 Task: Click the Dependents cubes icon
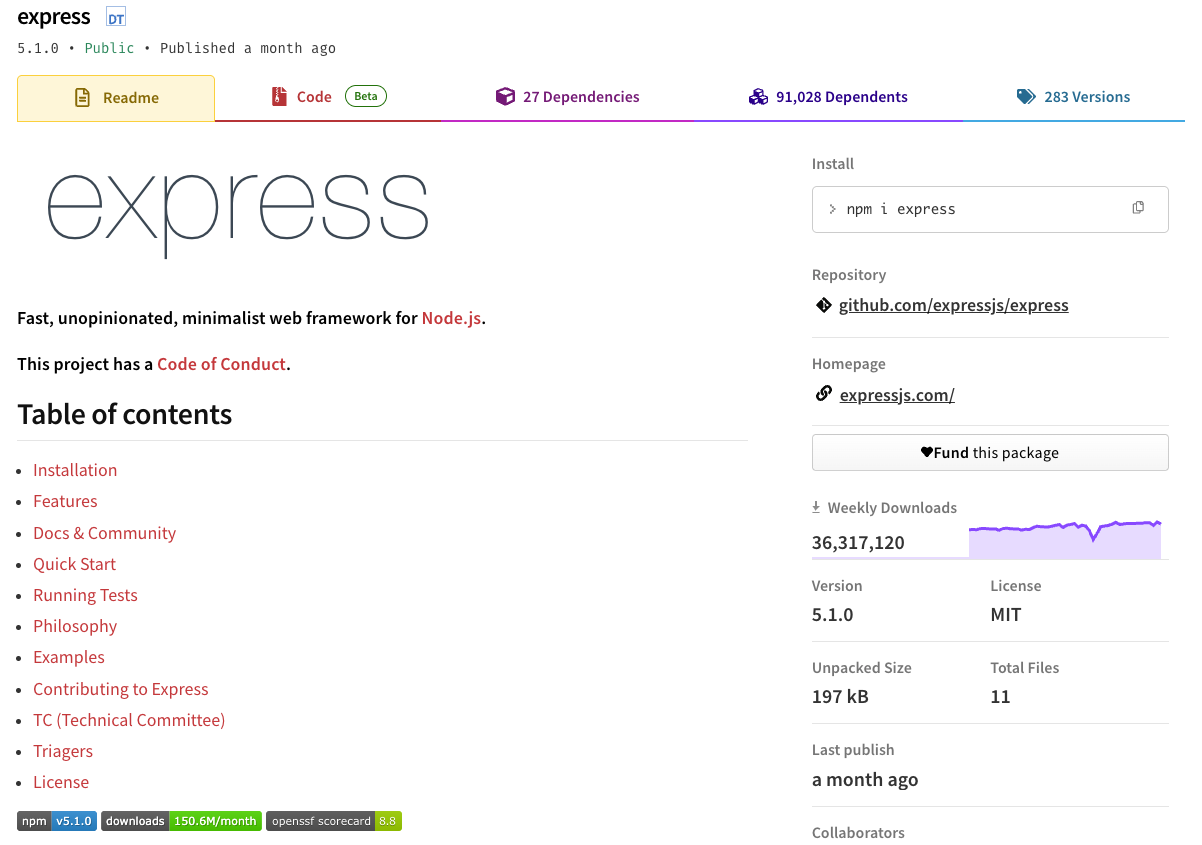point(758,96)
